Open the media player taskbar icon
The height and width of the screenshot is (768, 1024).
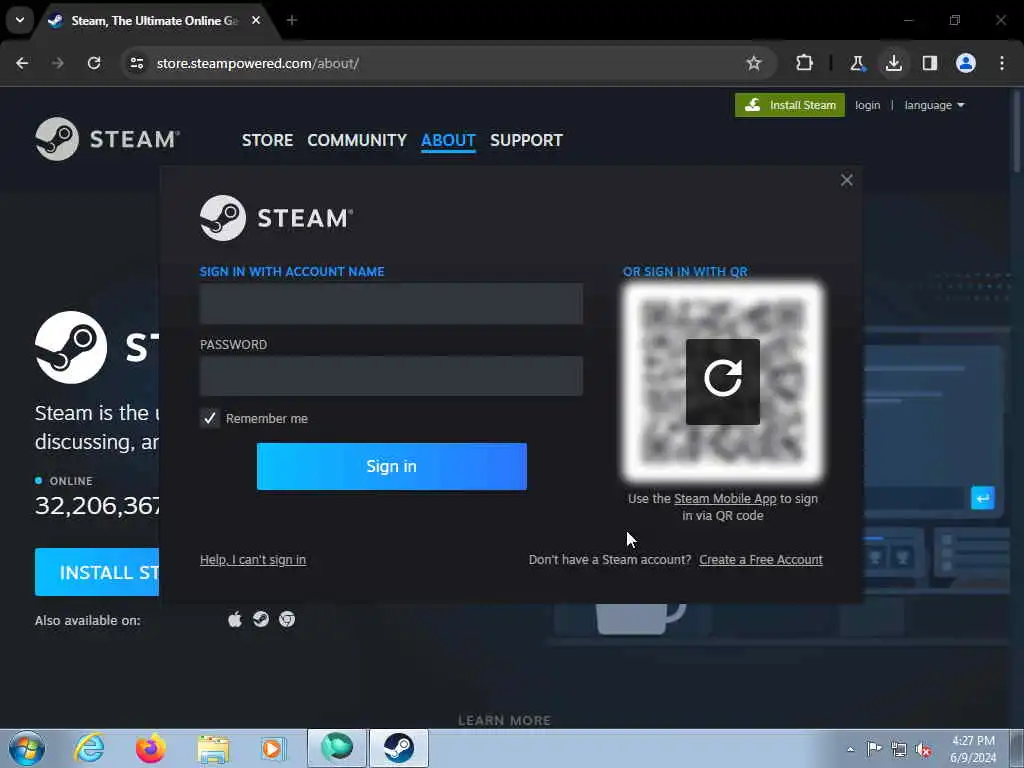(x=273, y=748)
